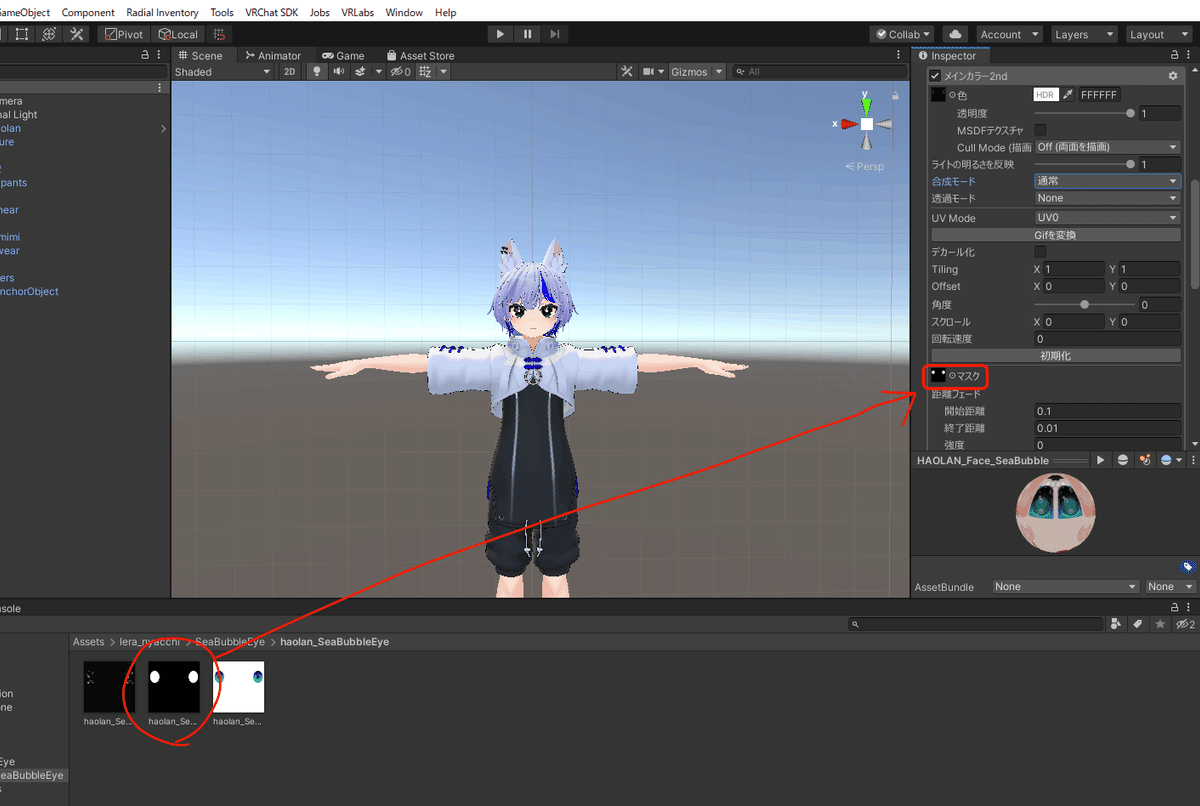The image size is (1200, 806).
Task: Open the scene camera settings
Action: 654,72
